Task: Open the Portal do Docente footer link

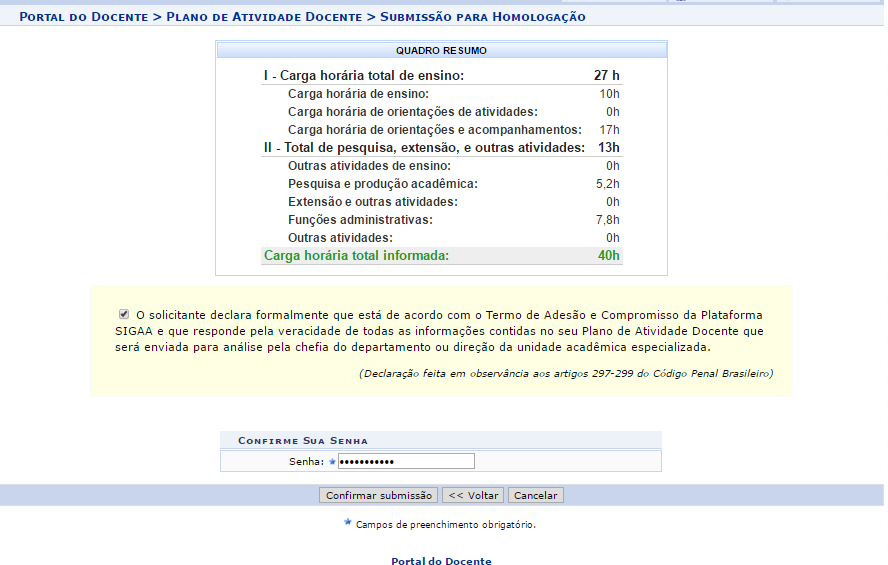Action: pos(441,561)
